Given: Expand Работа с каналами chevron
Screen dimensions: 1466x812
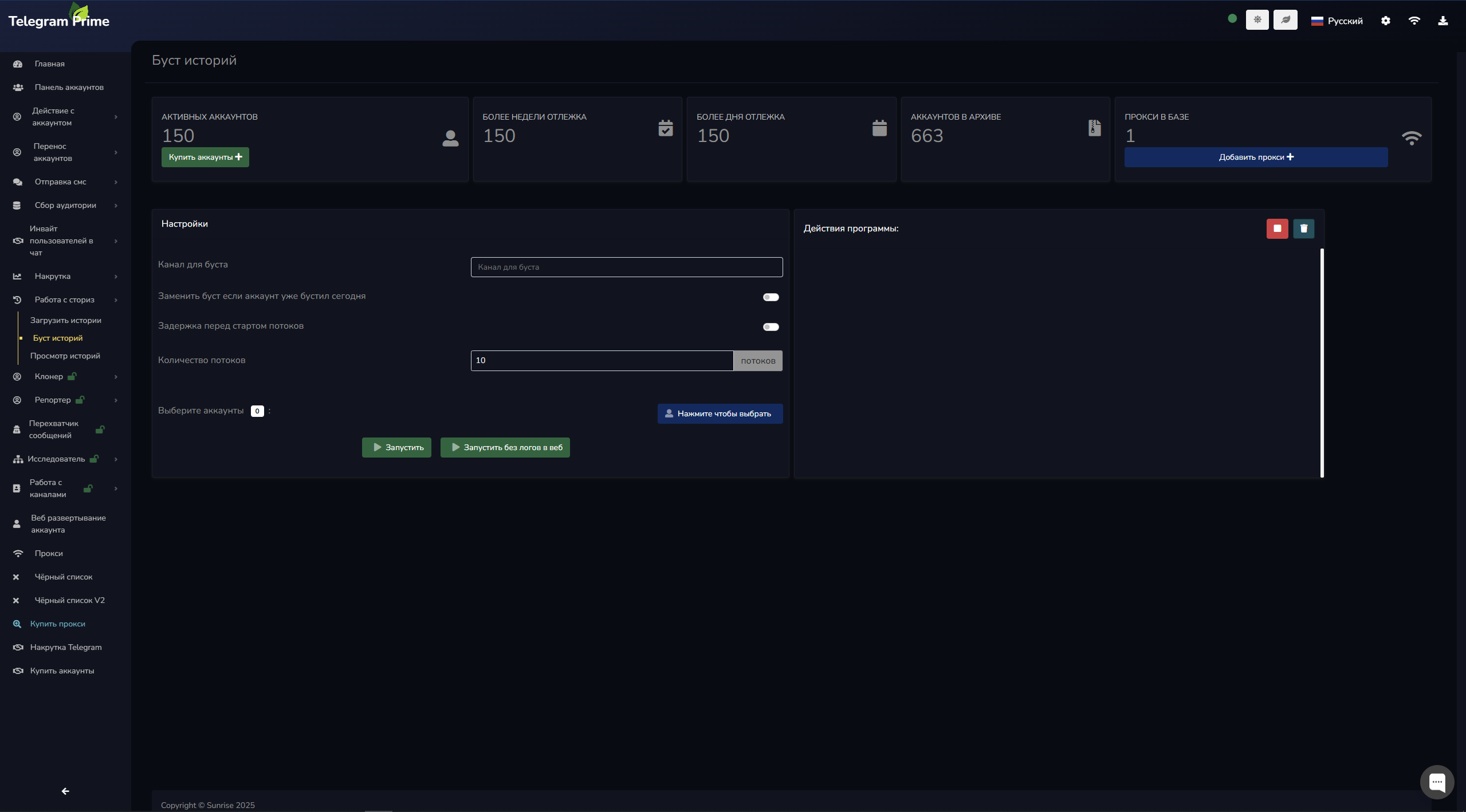Looking at the screenshot, I should click(x=116, y=488).
